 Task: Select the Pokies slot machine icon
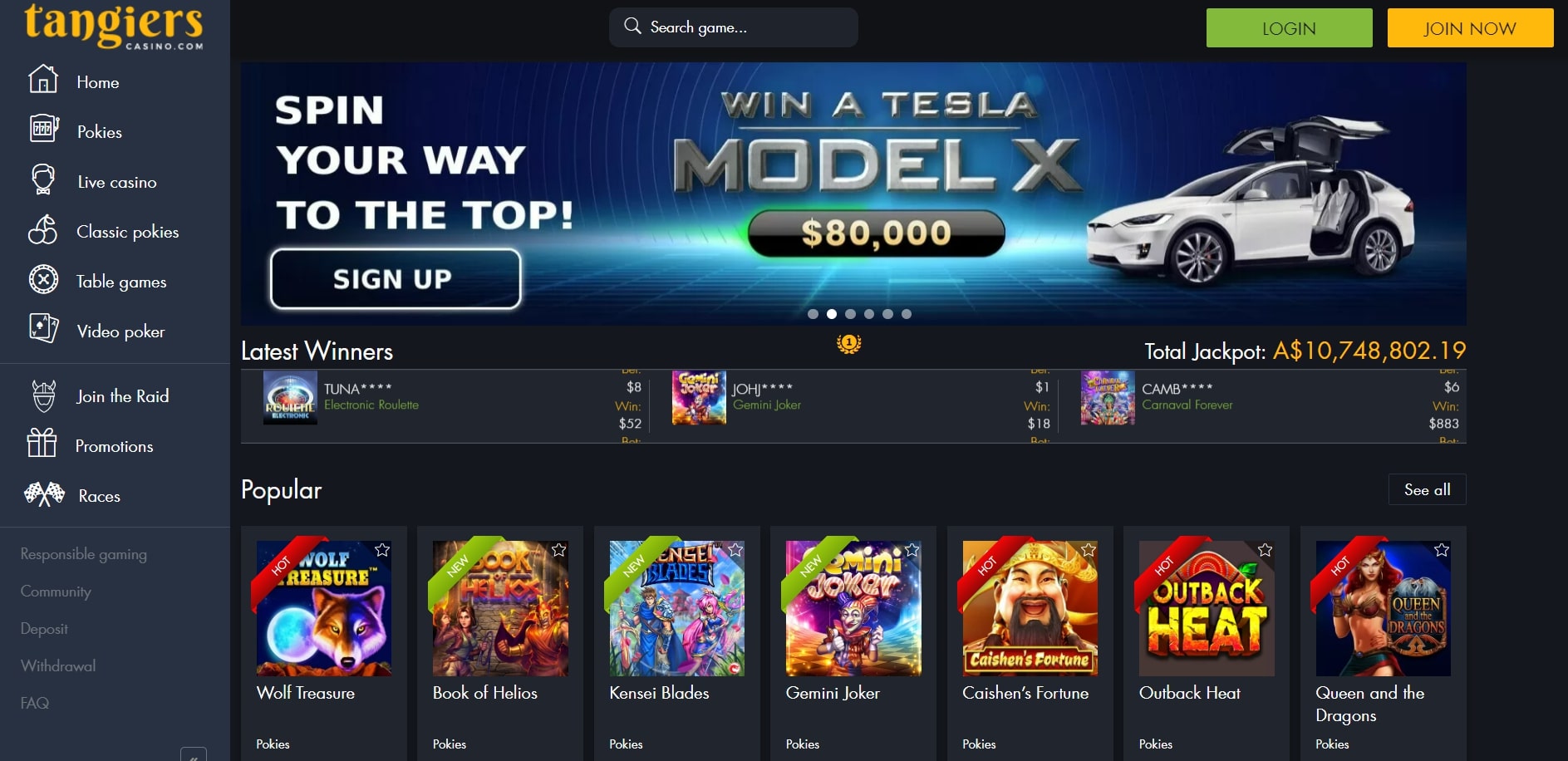(44, 129)
